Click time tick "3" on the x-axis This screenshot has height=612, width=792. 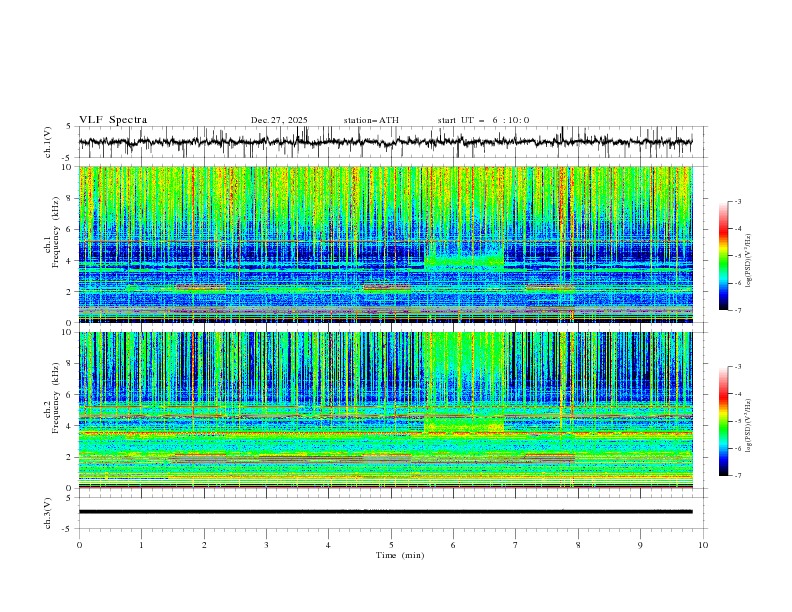click(266, 545)
